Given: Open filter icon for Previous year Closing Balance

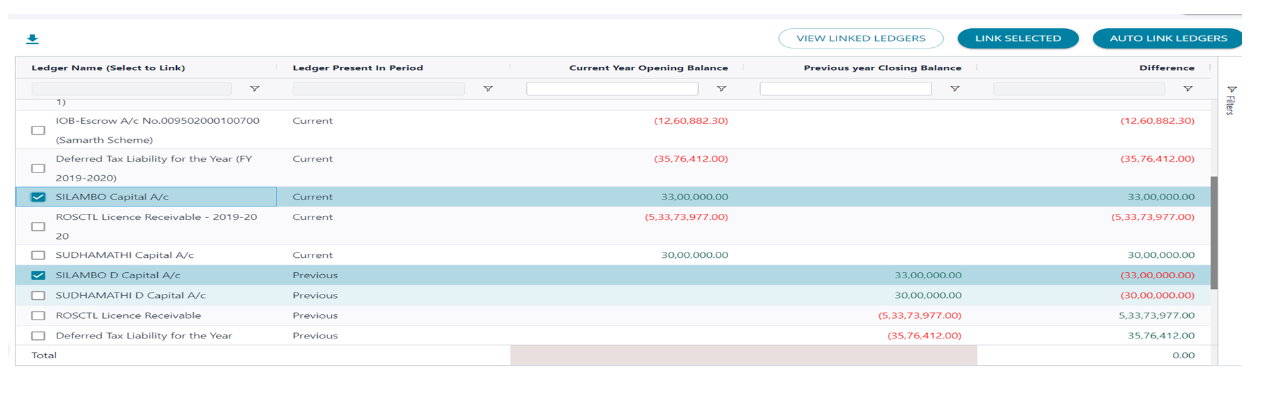Looking at the screenshot, I should [x=955, y=89].
